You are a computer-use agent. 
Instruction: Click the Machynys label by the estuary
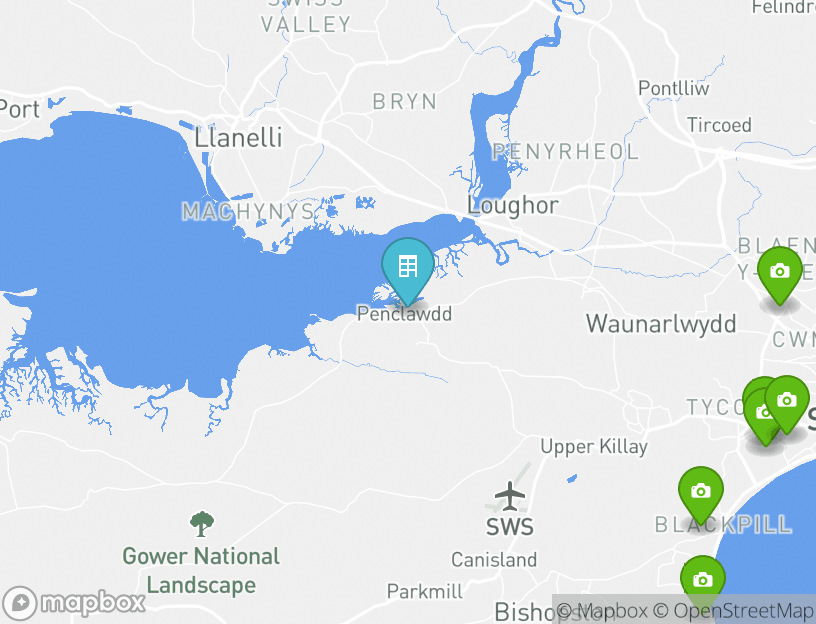click(248, 211)
